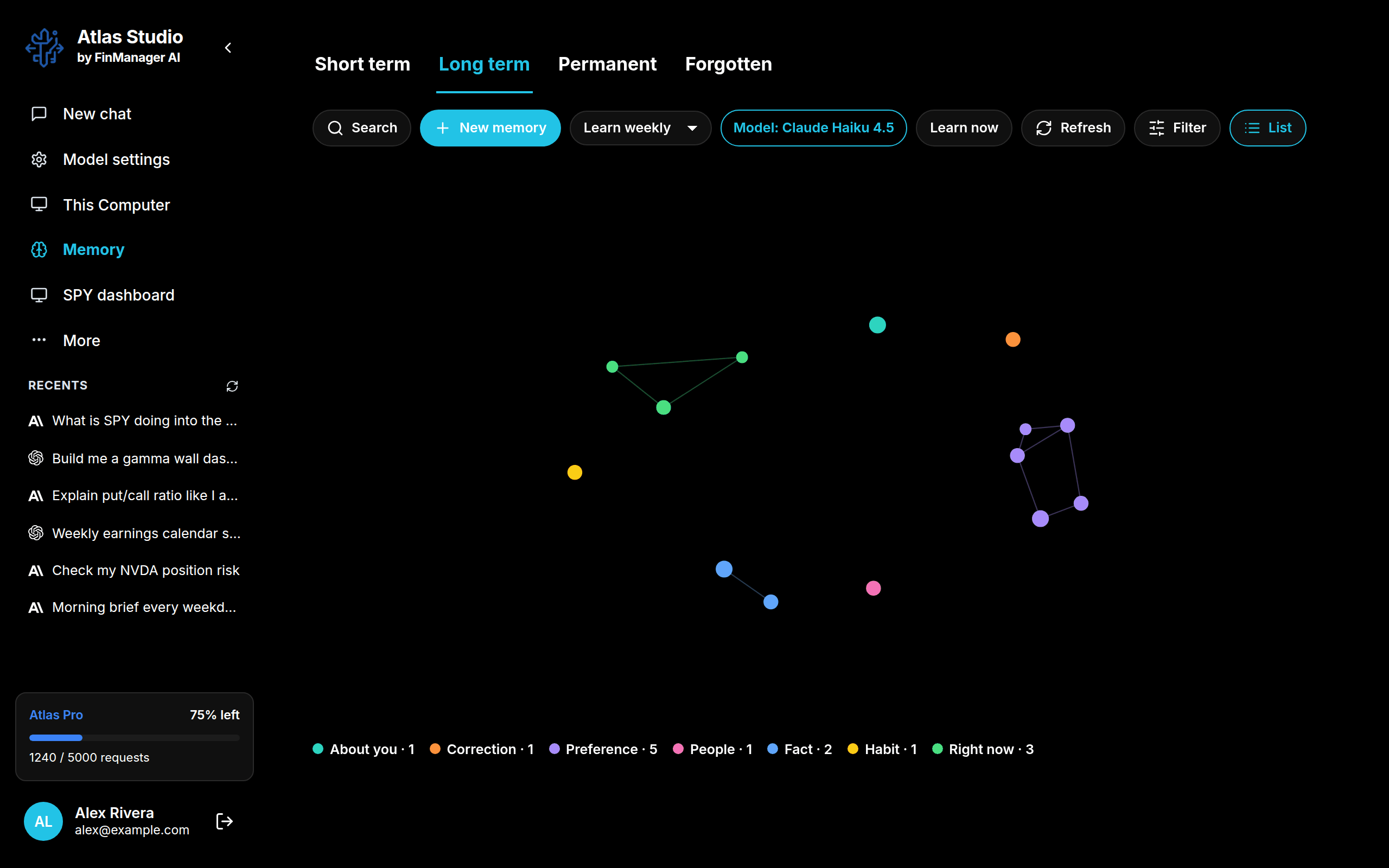Toggle the List view
The width and height of the screenshot is (1389, 868).
pos(1267,127)
